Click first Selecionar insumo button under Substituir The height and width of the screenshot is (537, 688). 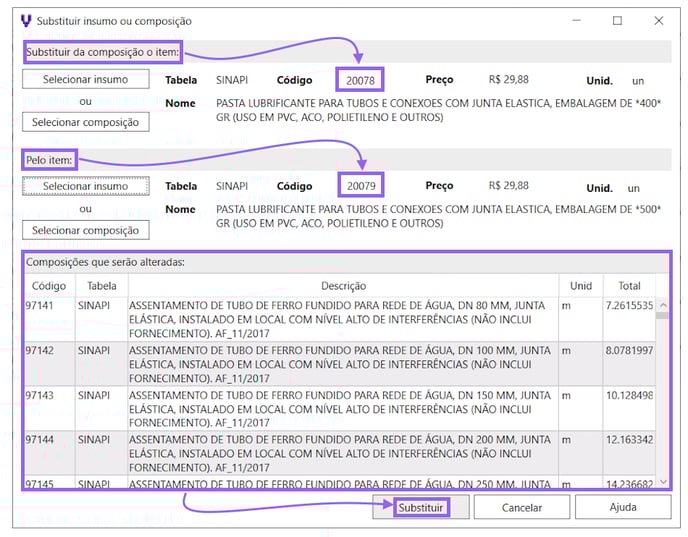(86, 79)
